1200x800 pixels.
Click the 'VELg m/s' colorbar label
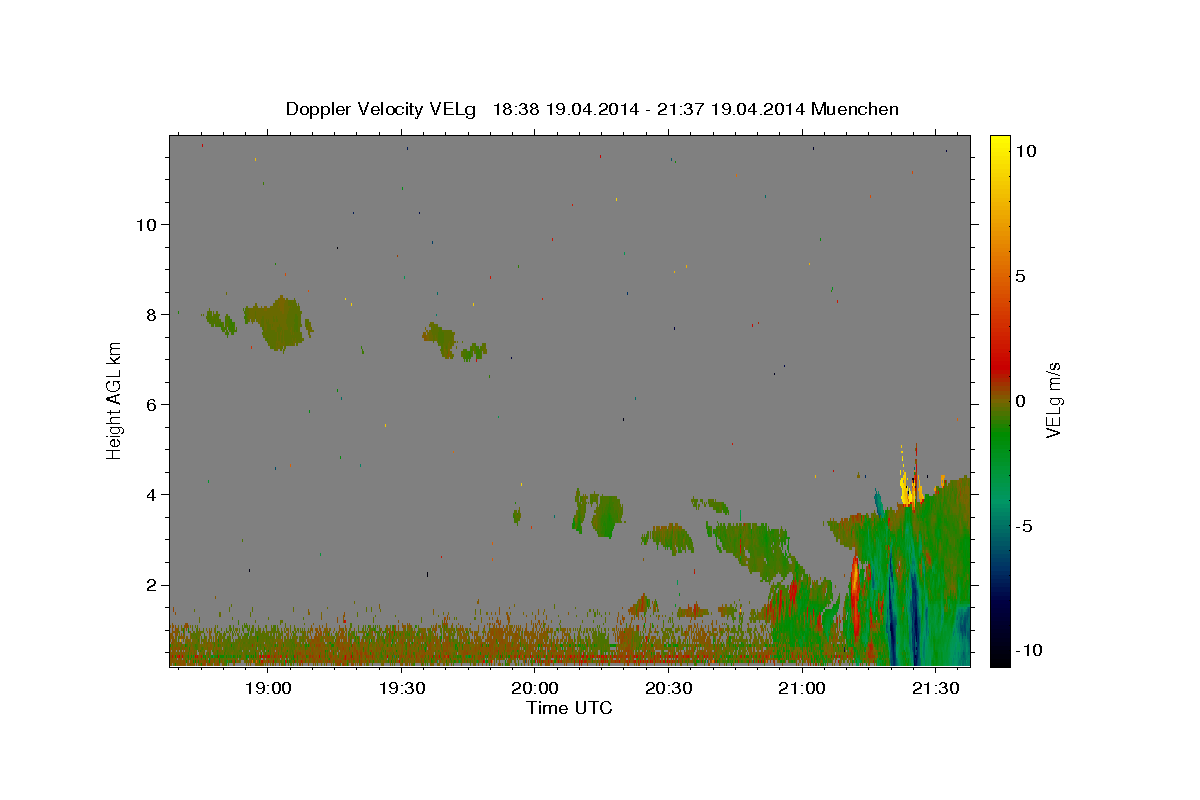click(1053, 399)
